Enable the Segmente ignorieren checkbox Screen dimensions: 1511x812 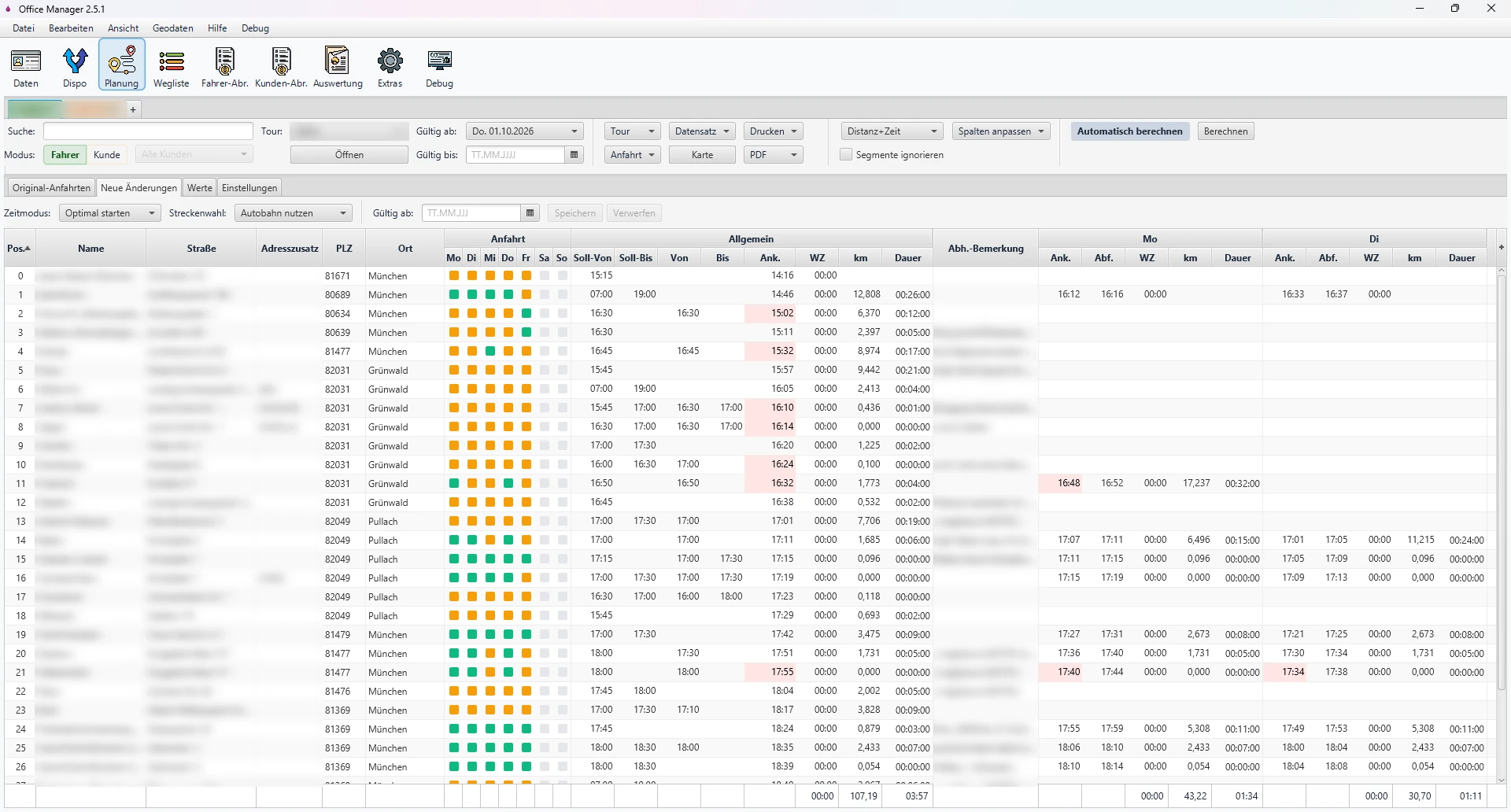(x=846, y=155)
